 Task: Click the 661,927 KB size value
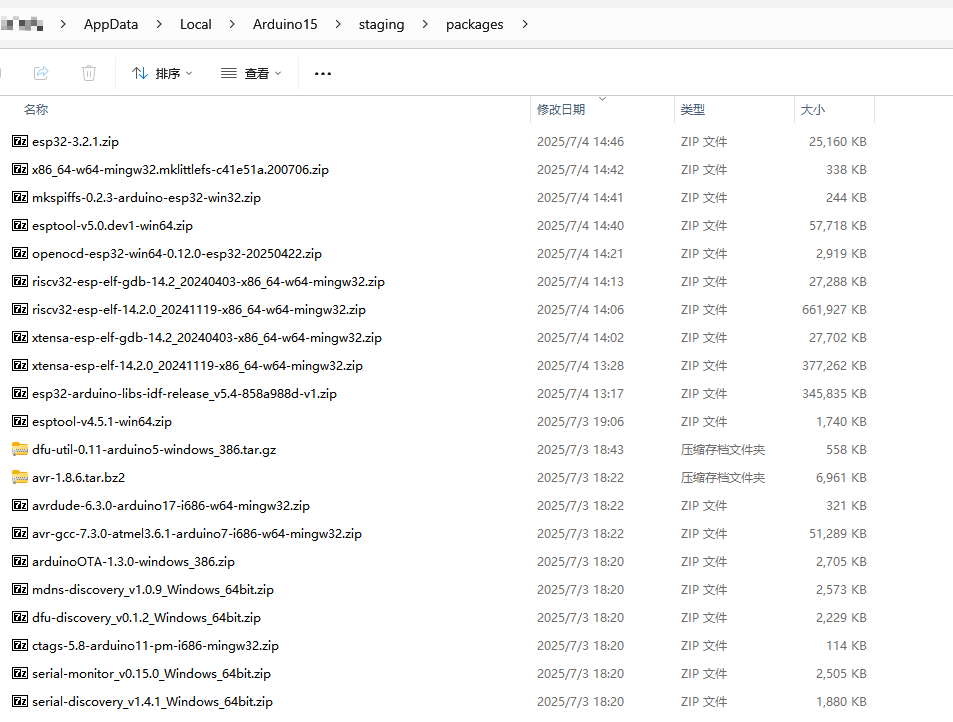click(x=834, y=309)
